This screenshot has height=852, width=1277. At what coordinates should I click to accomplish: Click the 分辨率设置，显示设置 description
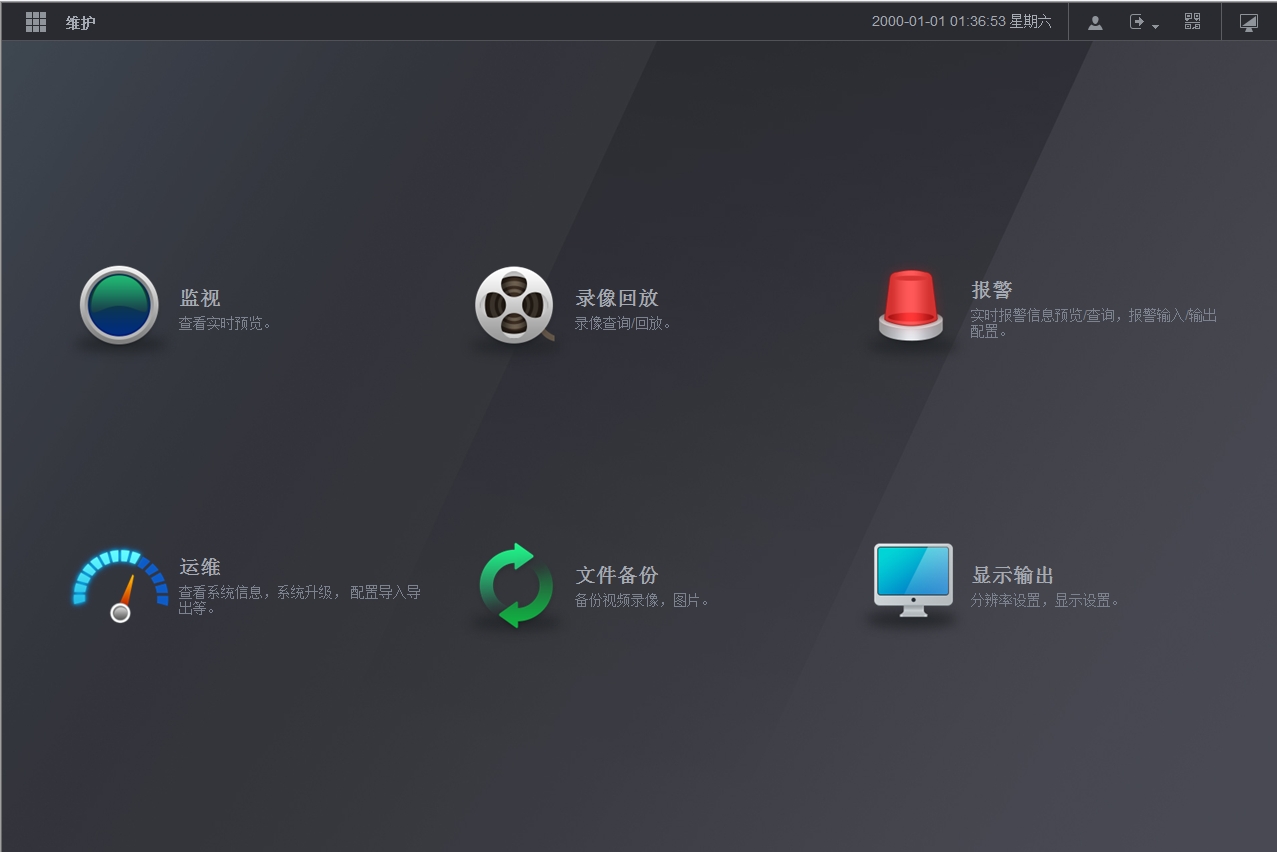[1045, 601]
